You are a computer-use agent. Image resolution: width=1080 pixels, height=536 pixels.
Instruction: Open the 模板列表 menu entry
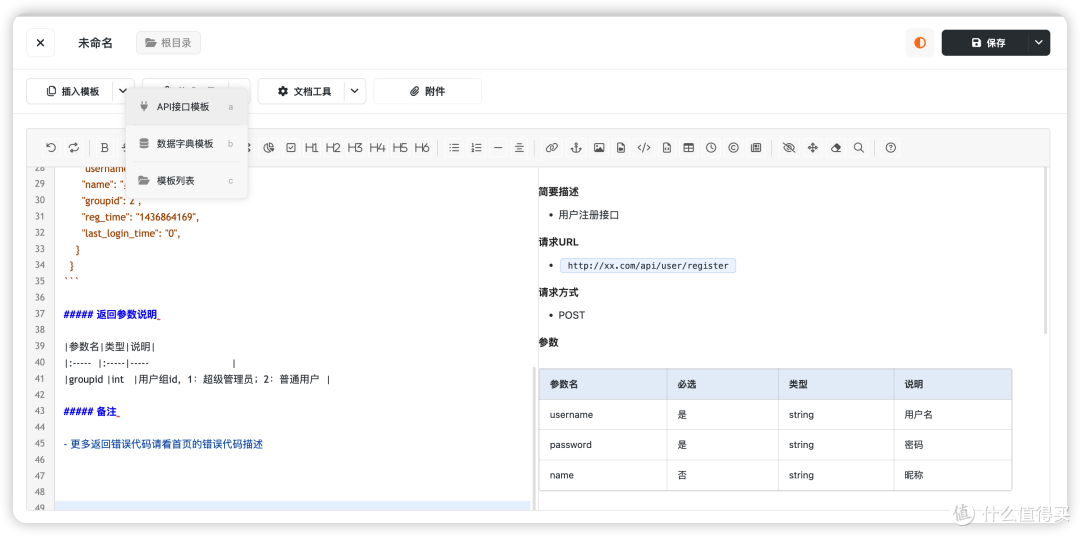click(186, 181)
